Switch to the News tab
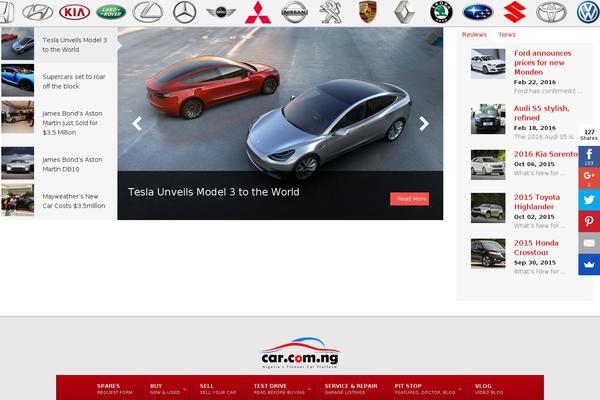 point(507,34)
